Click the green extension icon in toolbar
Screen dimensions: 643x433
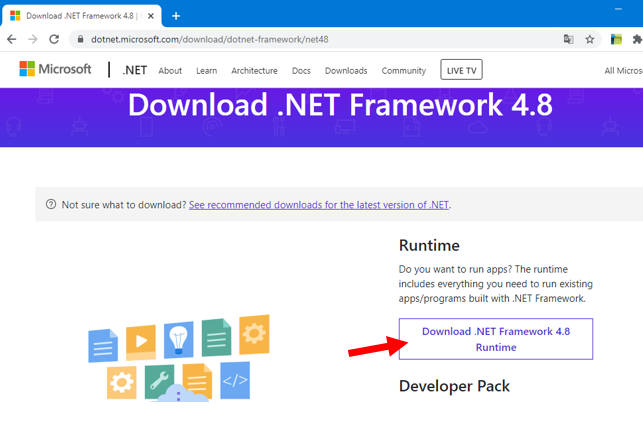pyautogui.click(x=616, y=39)
